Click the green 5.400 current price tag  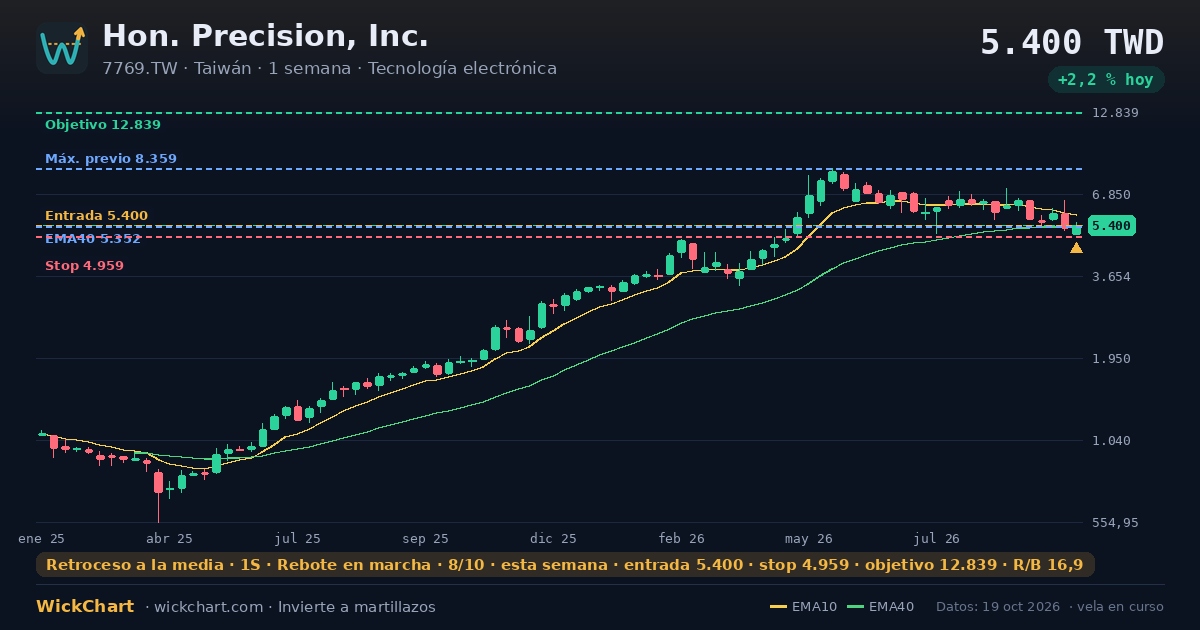coord(1111,226)
